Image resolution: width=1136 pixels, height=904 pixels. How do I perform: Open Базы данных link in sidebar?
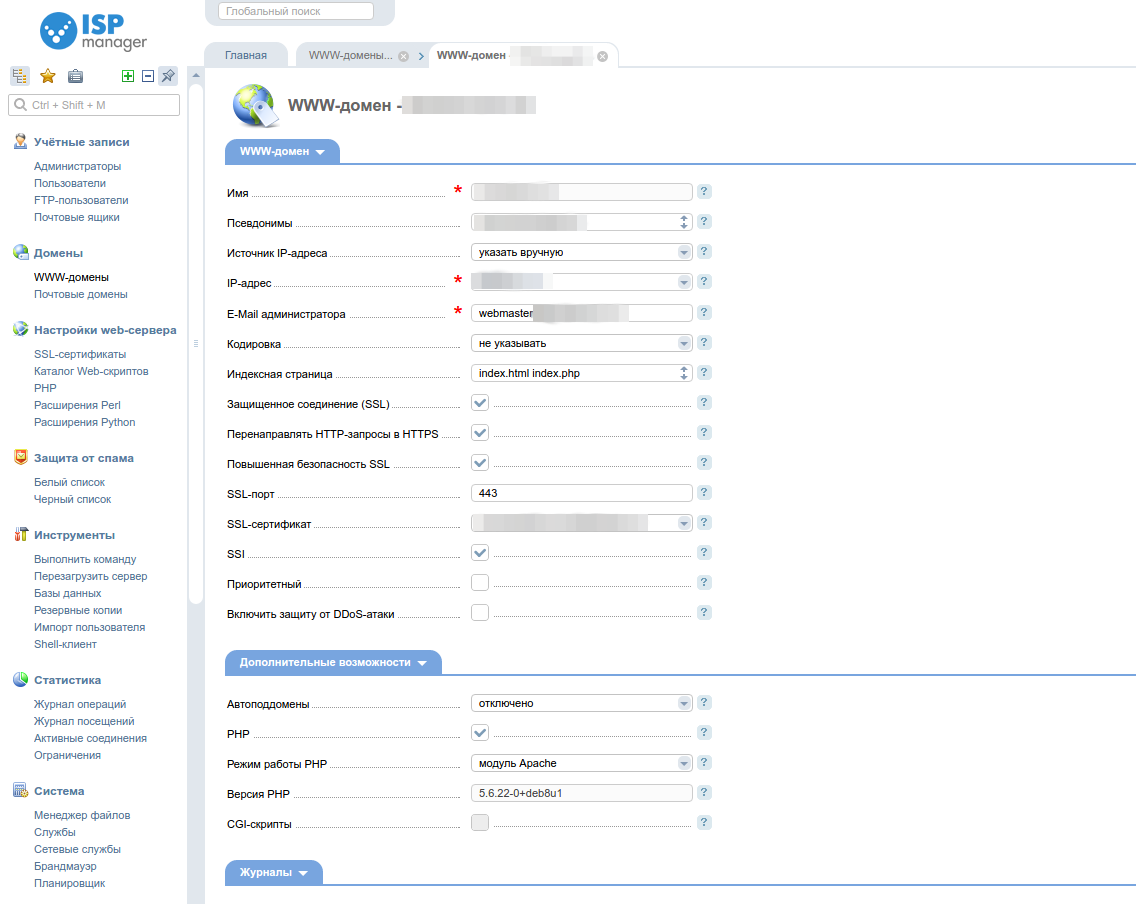tap(67, 593)
